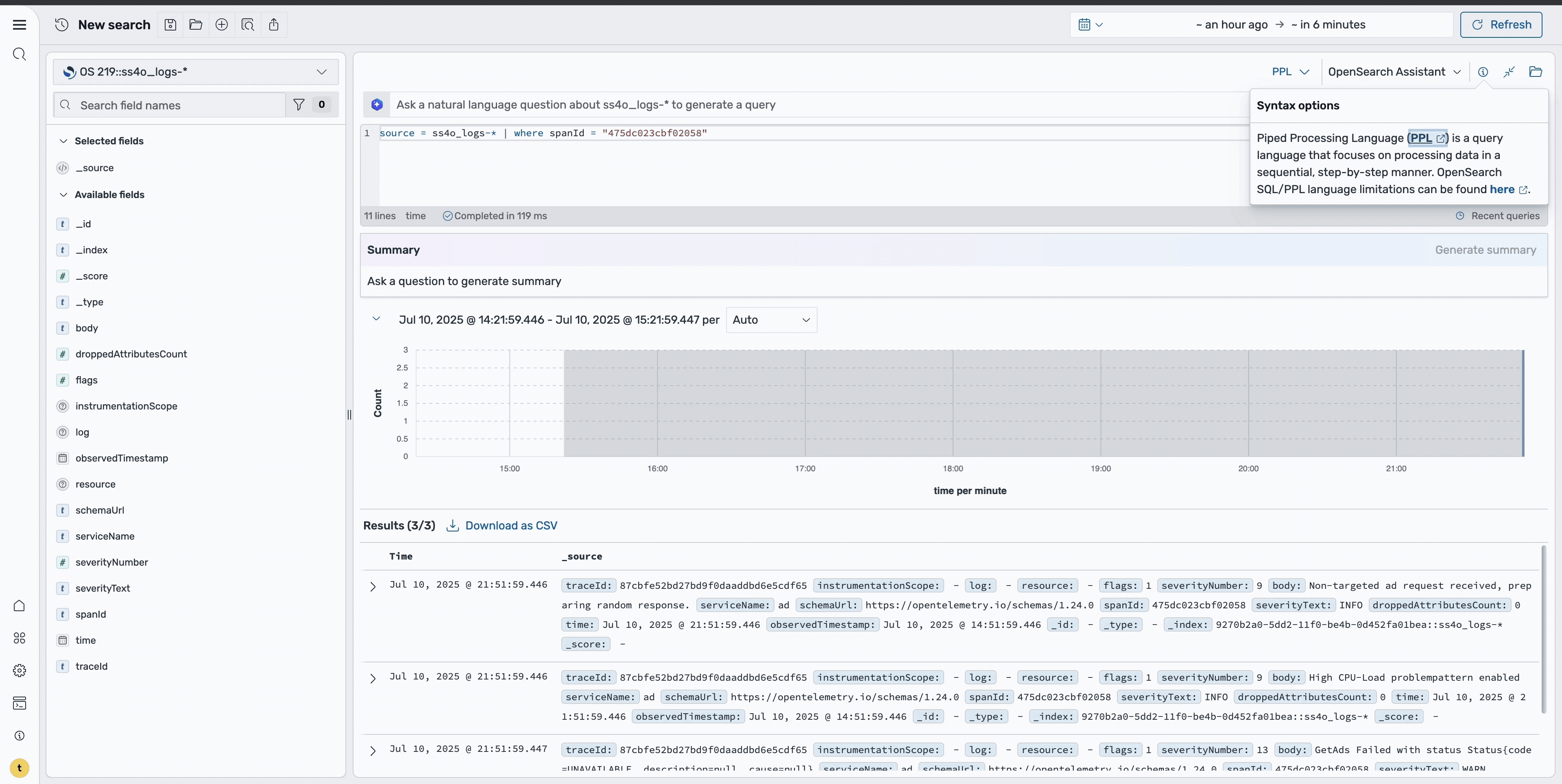Click the open saved search folder icon
Viewport: 1562px width, 784px height.
point(196,25)
